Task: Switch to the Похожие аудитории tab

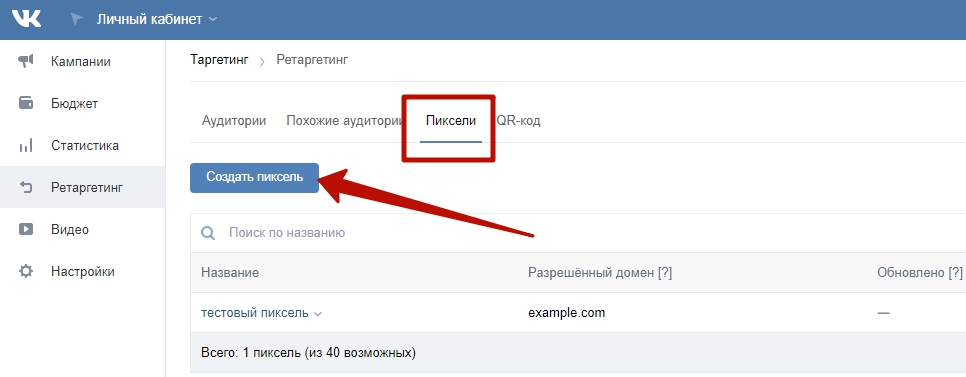Action: [344, 121]
